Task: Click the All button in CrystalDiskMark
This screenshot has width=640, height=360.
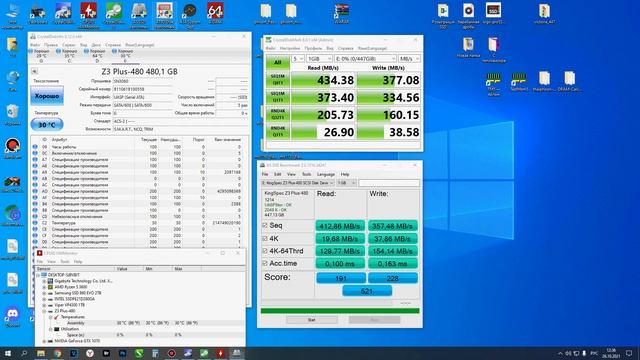Action: click(278, 62)
